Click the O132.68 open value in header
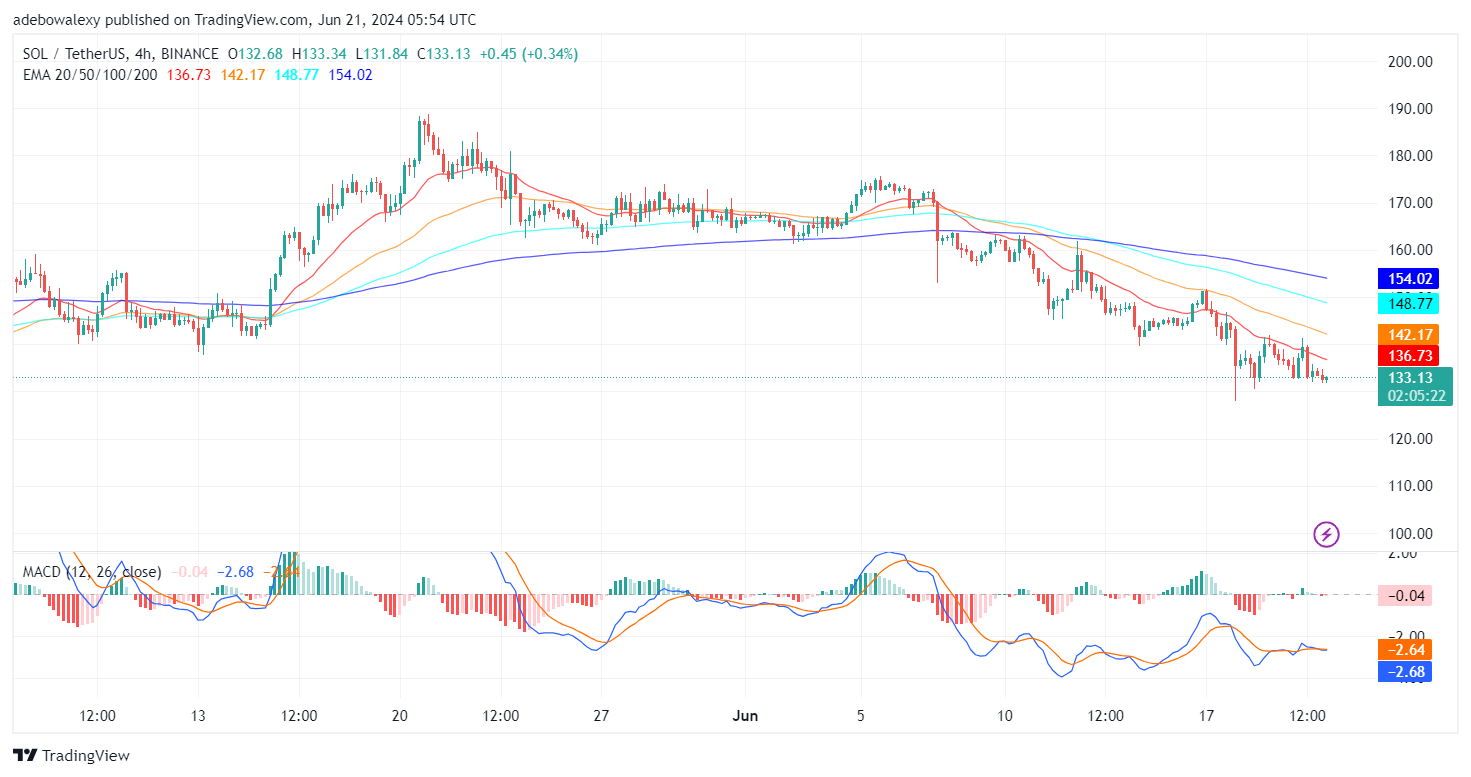This screenshot has width=1471, height=777. (255, 53)
